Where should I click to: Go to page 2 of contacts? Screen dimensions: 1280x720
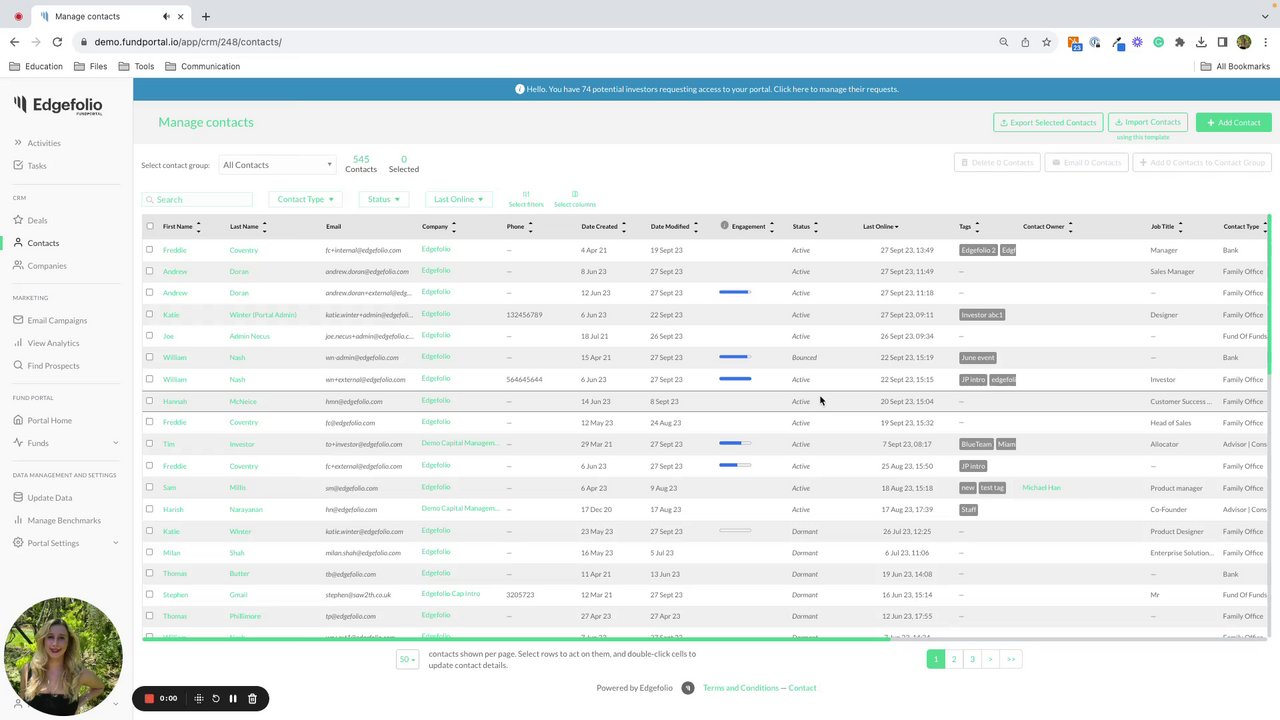[x=954, y=659]
